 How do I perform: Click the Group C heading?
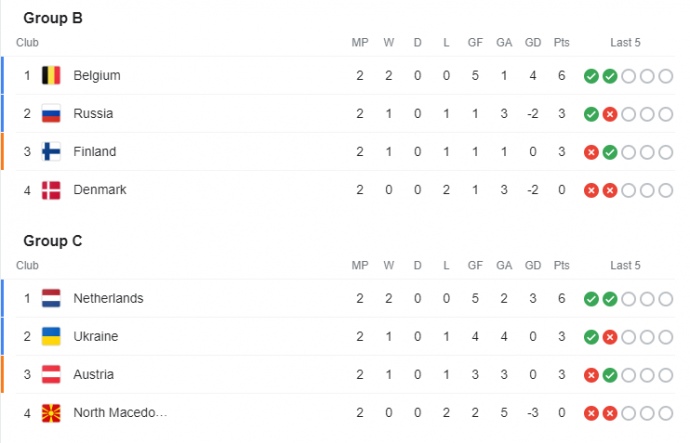coord(52,241)
